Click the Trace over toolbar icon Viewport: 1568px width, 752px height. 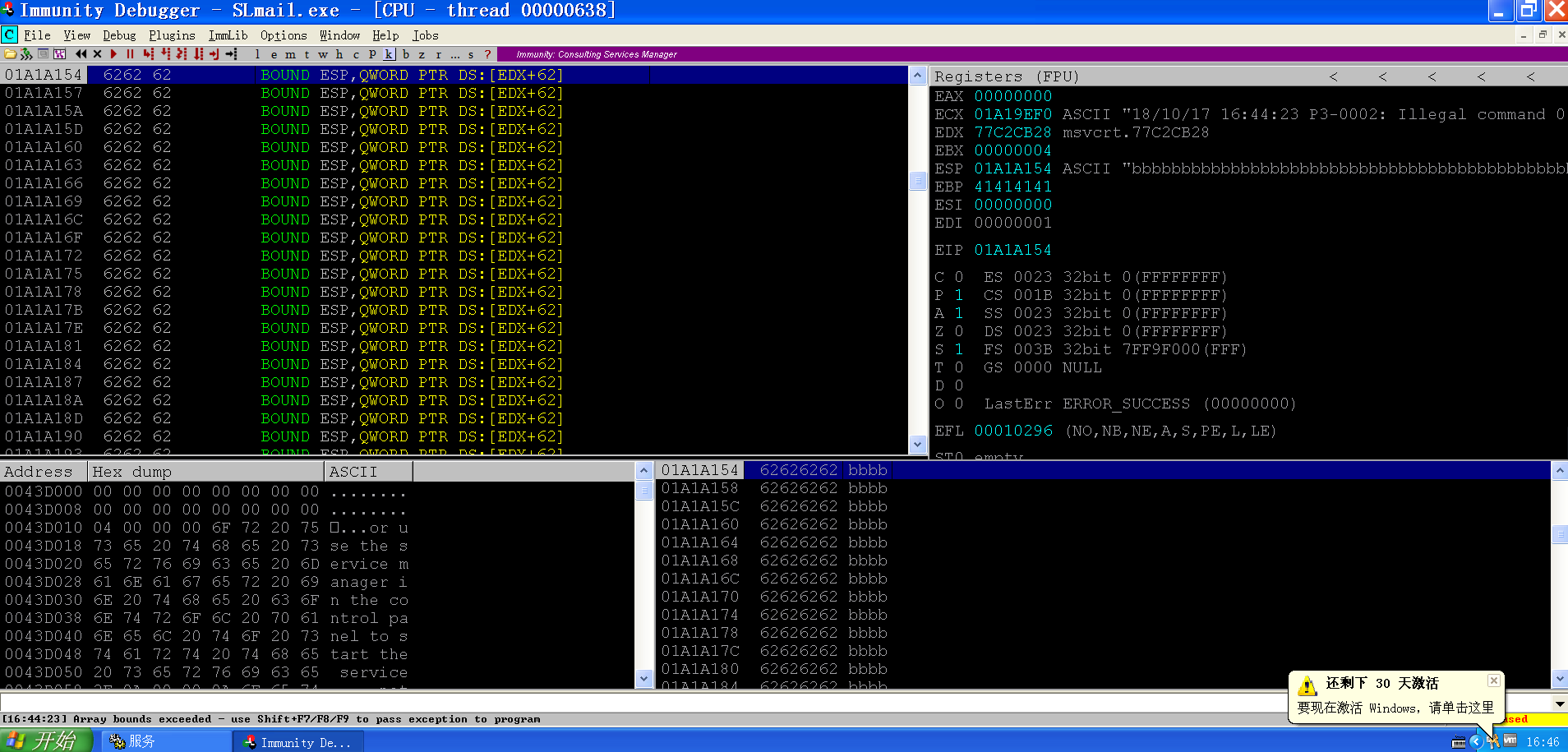pyautogui.click(x=198, y=54)
